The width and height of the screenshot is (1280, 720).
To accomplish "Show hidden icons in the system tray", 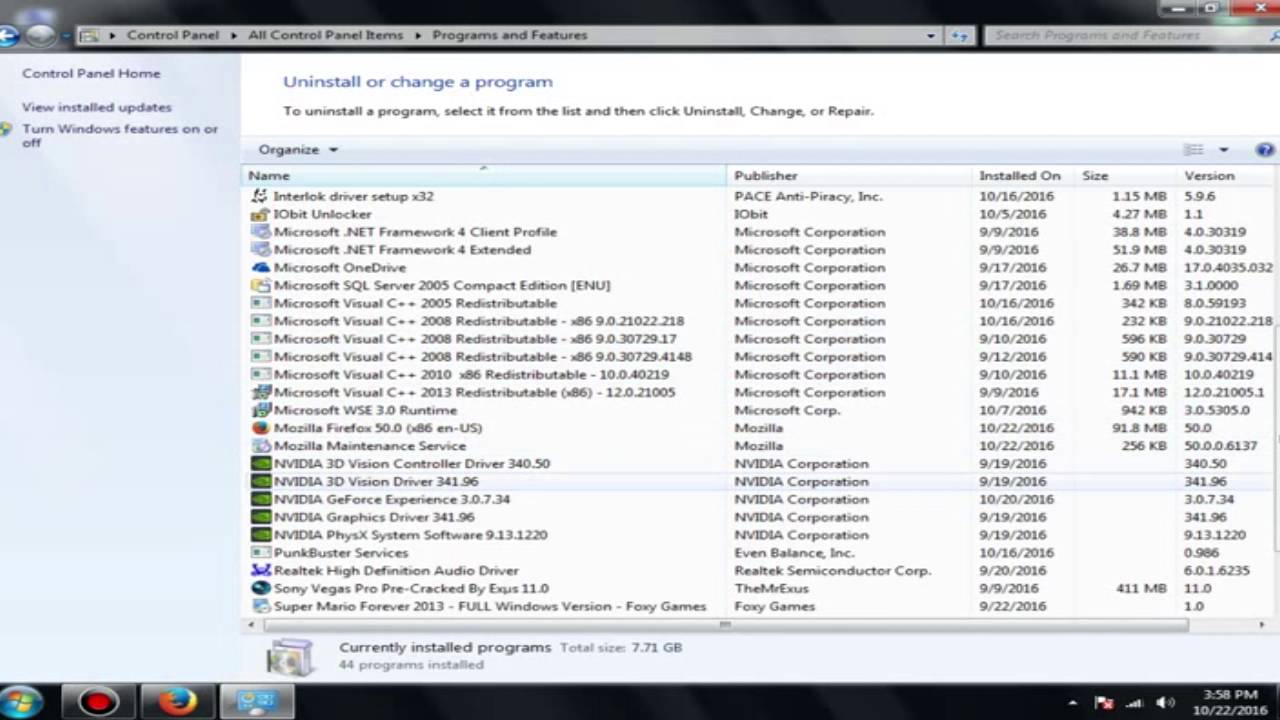I will coord(1073,703).
